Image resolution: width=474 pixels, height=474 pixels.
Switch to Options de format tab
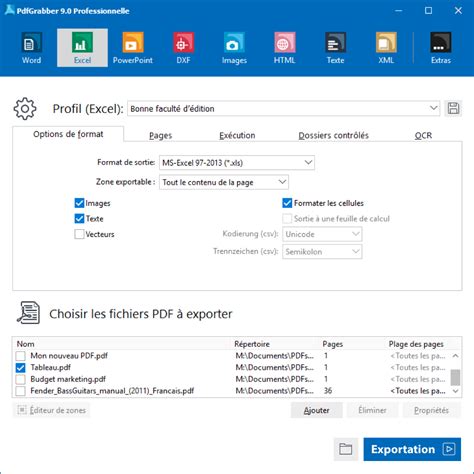click(x=68, y=134)
